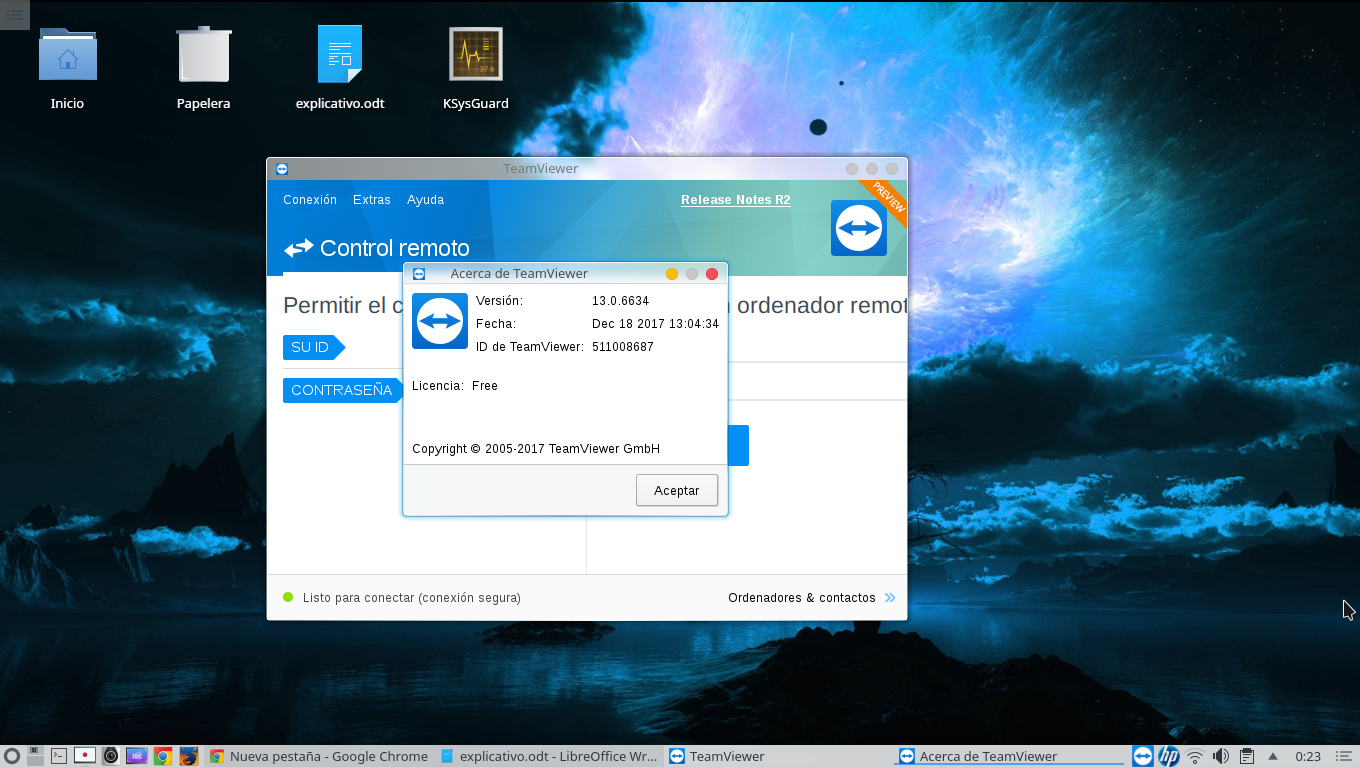Click TeamViewer logo in main window header
Image resolution: width=1360 pixels, height=768 pixels.
click(859, 228)
